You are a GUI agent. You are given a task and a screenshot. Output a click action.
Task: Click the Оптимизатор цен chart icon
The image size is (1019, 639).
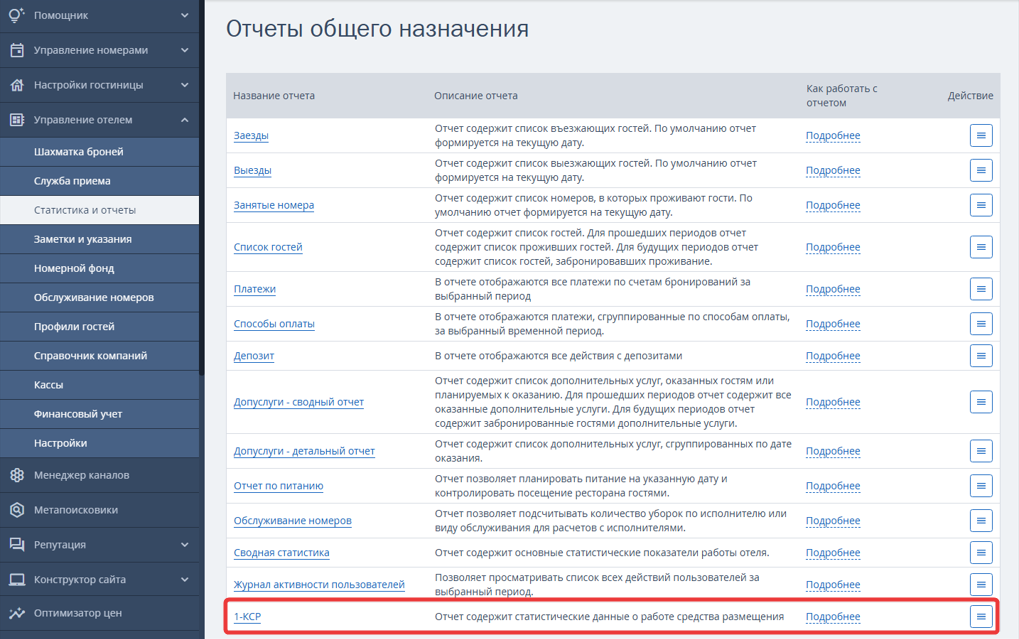tap(17, 613)
